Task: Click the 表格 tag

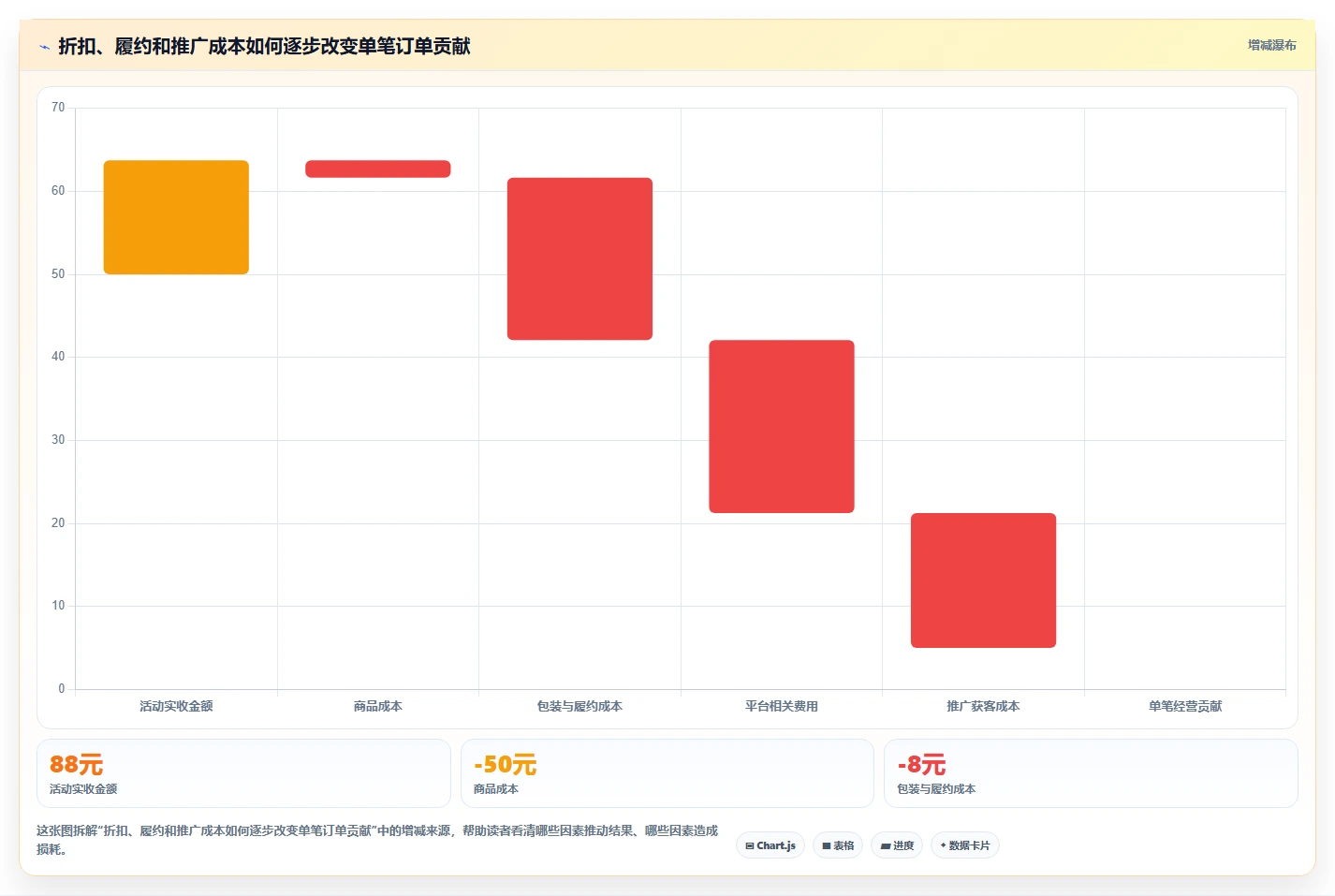Action: pyautogui.click(x=838, y=845)
